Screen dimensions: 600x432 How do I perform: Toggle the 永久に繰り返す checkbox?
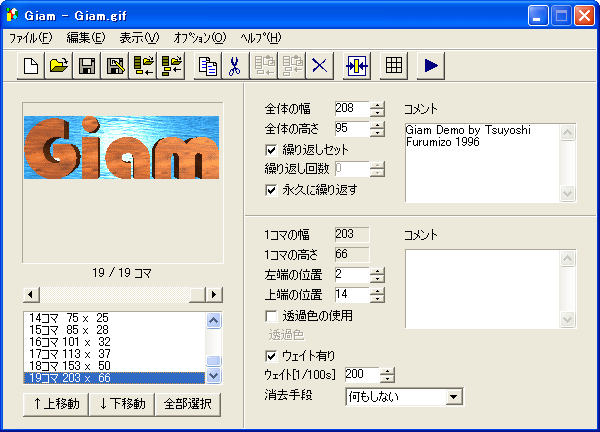tap(271, 190)
